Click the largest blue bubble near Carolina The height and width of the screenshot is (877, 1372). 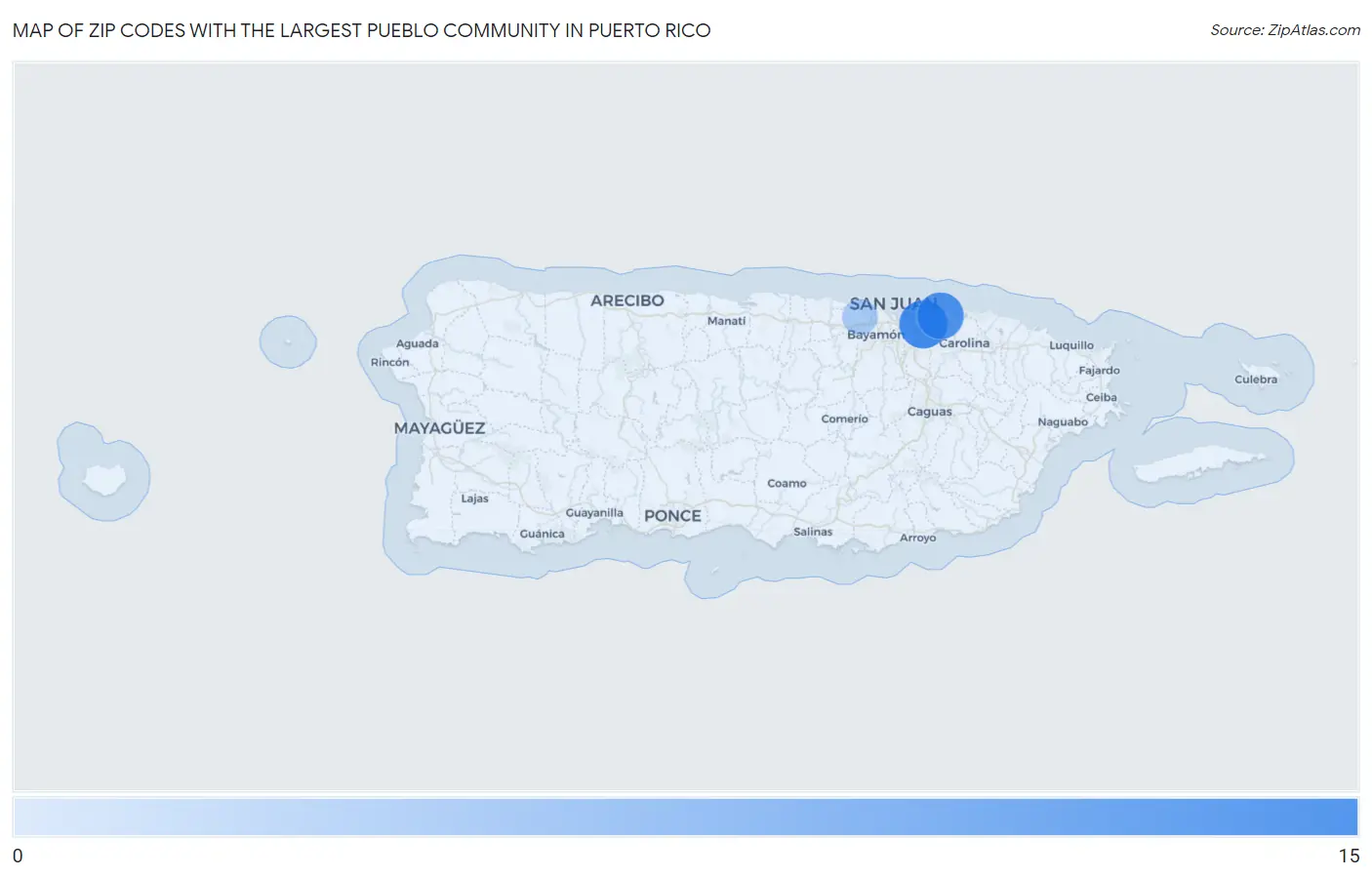922,324
